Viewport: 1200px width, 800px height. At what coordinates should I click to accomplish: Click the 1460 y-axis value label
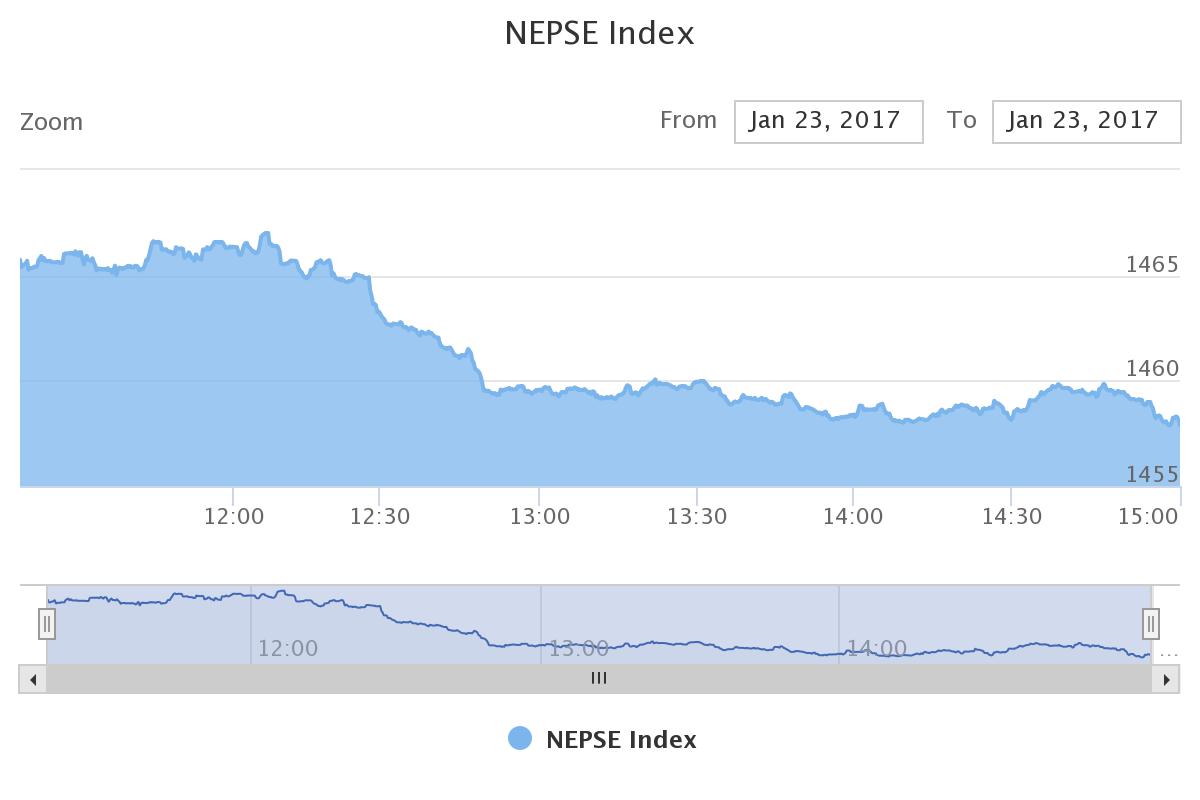(x=1152, y=369)
